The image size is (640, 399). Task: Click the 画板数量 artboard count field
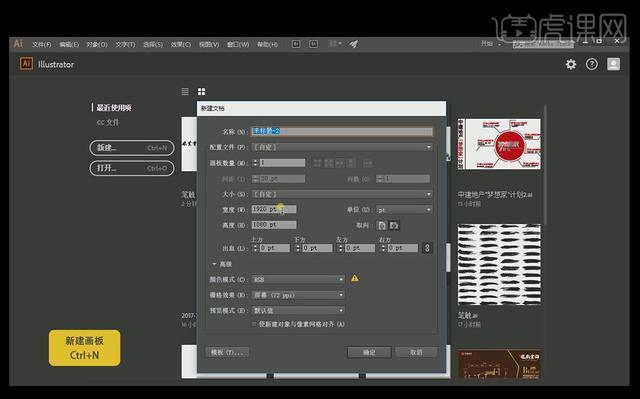click(282, 163)
